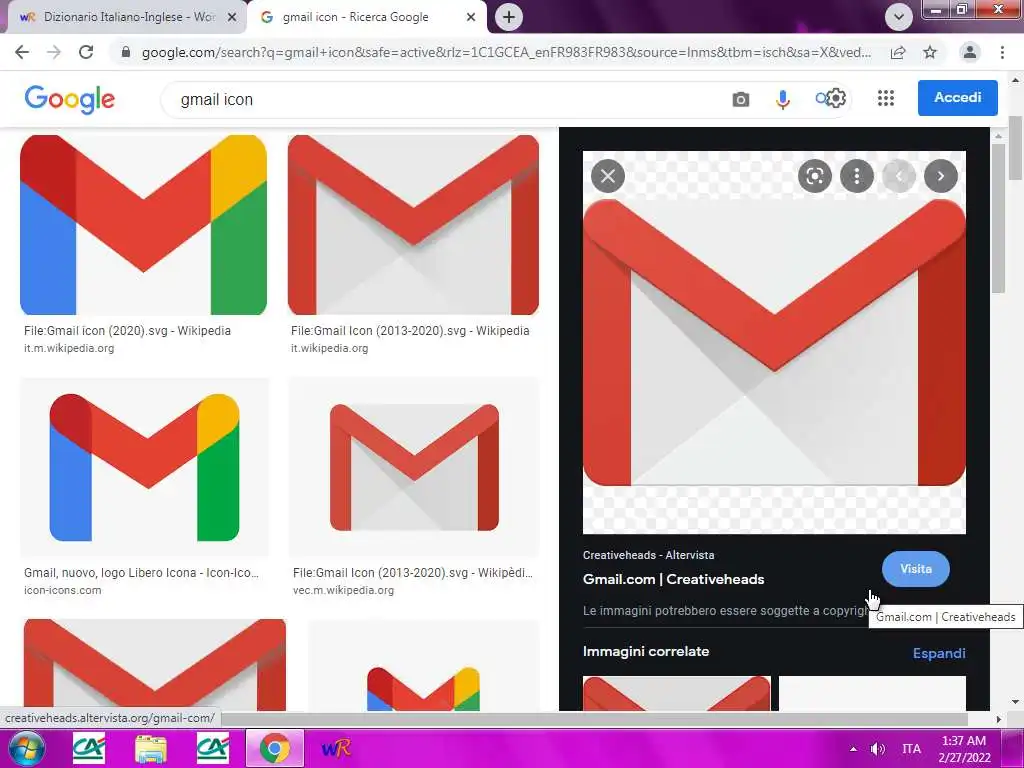Image resolution: width=1024 pixels, height=768 pixels.
Task: Click the Google logo
Action: click(69, 99)
